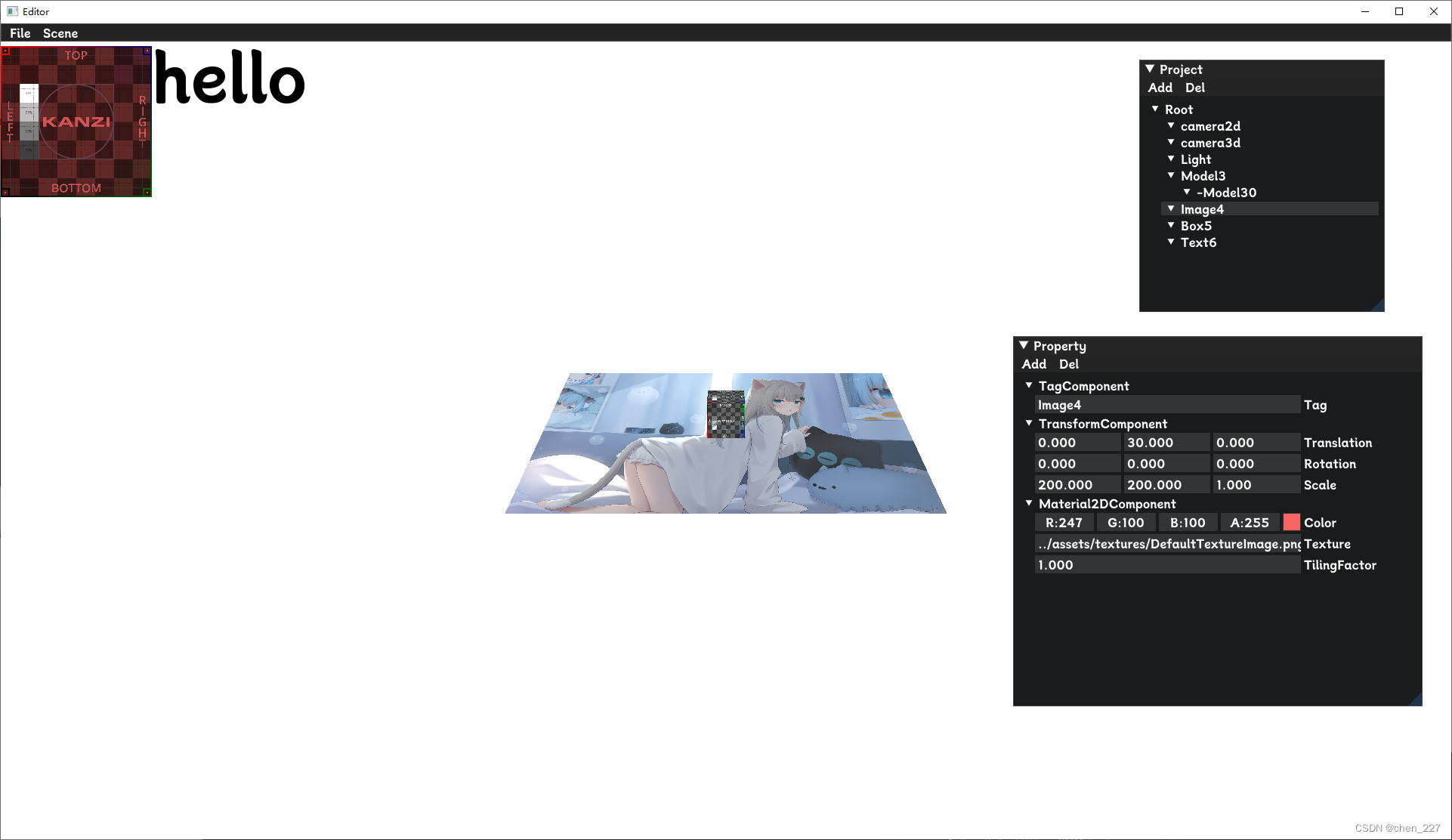Click Add in the Project panel

coord(1160,88)
